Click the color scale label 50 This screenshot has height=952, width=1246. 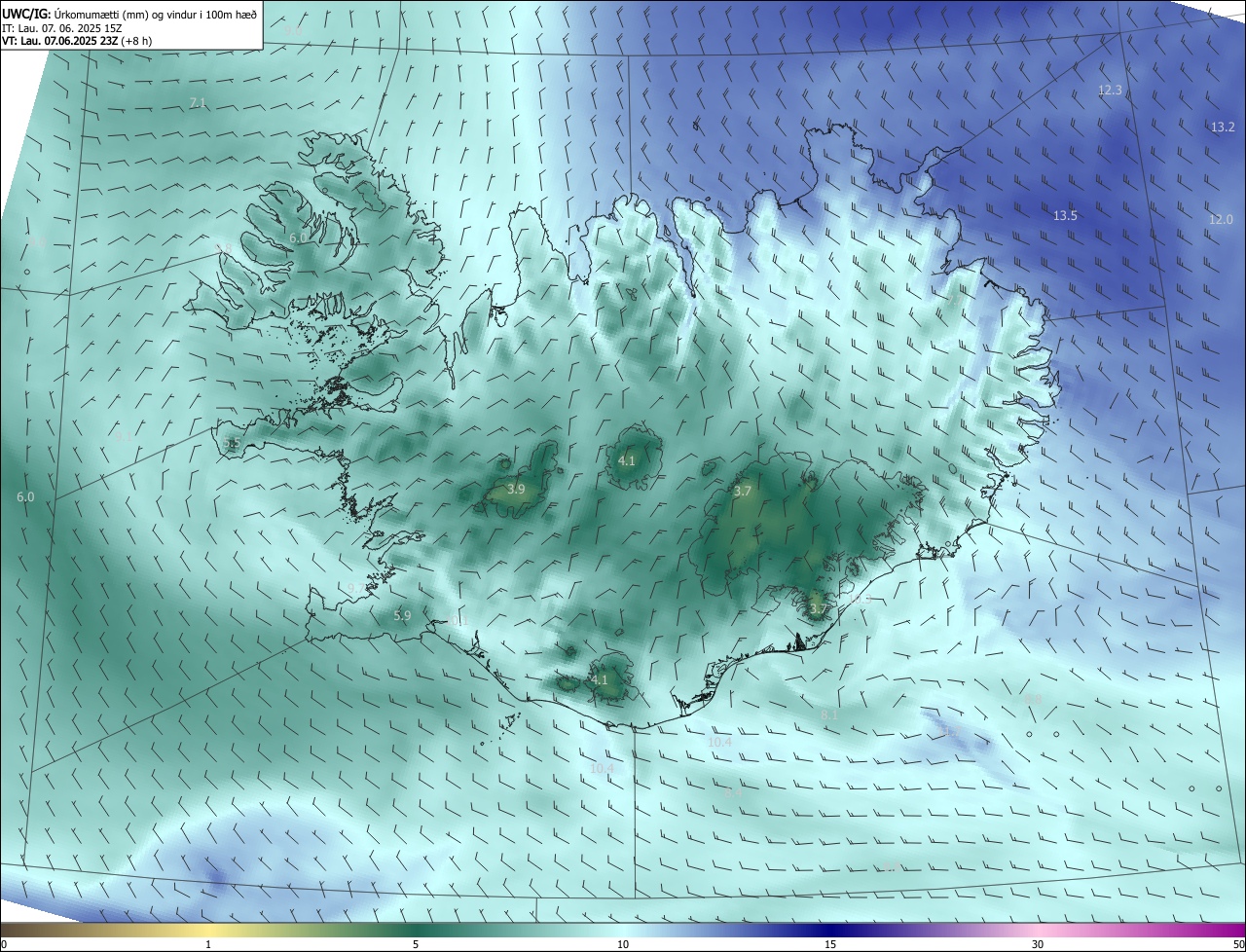[1238, 944]
